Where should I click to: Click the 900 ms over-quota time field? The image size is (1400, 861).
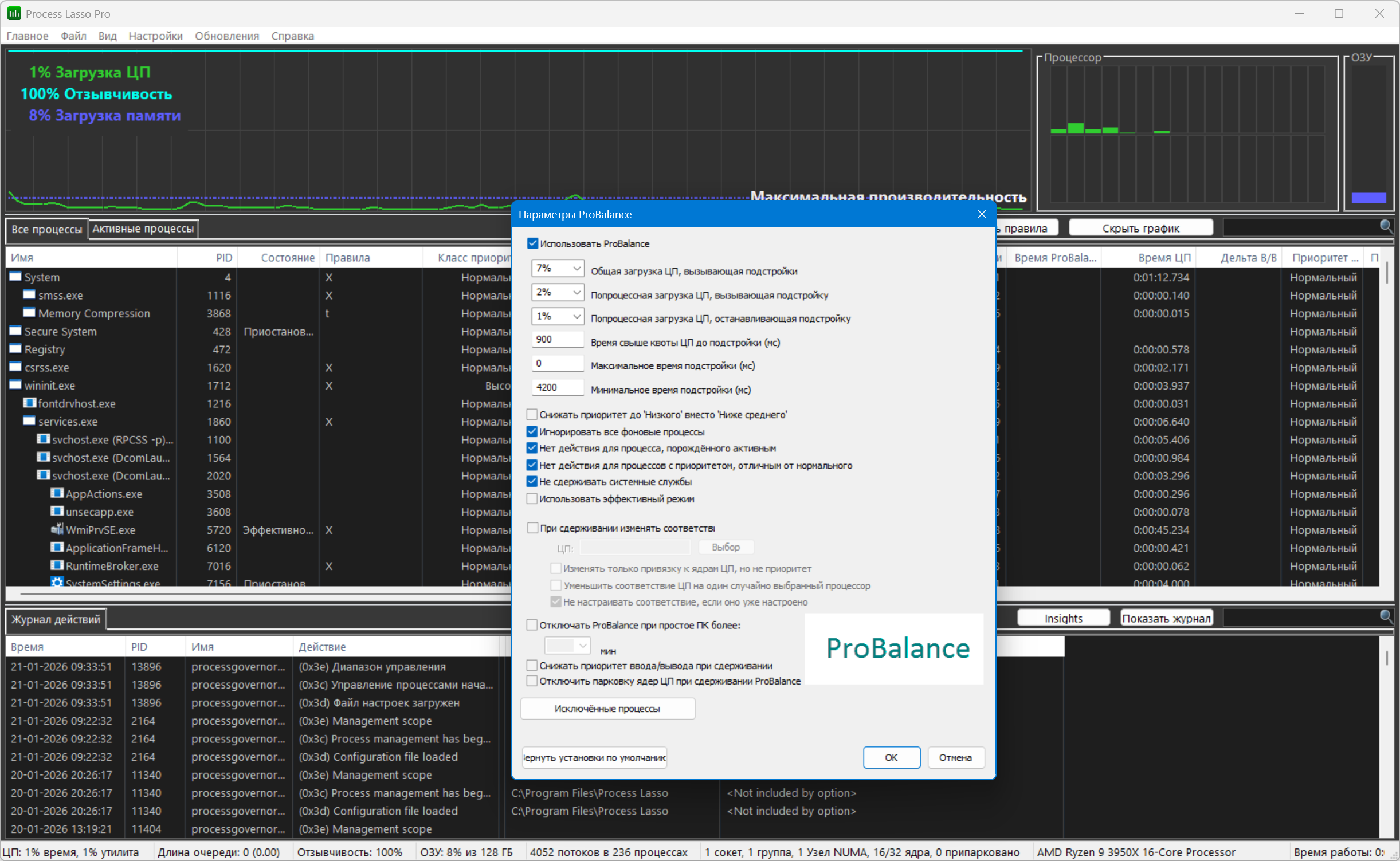point(557,339)
